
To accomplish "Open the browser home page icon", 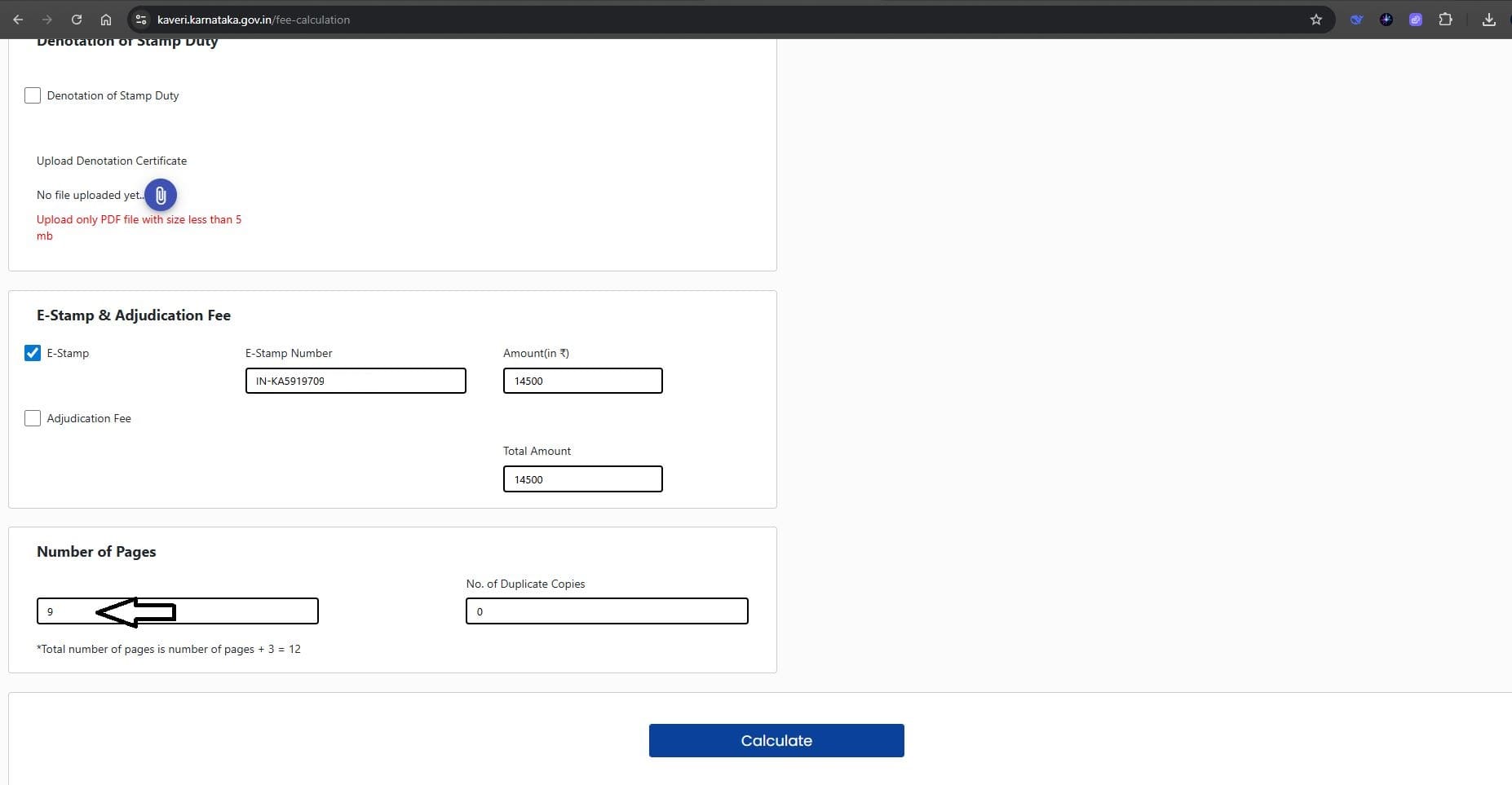I will pyautogui.click(x=106, y=20).
